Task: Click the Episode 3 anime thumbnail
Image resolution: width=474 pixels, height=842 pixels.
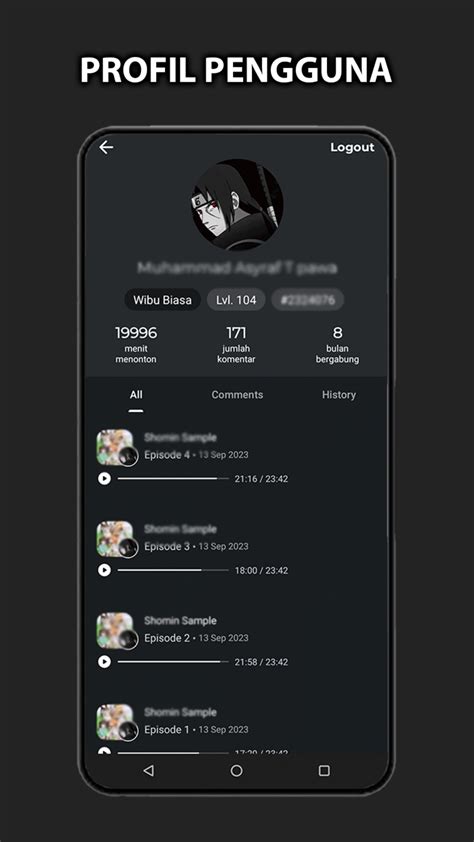Action: coord(115,539)
